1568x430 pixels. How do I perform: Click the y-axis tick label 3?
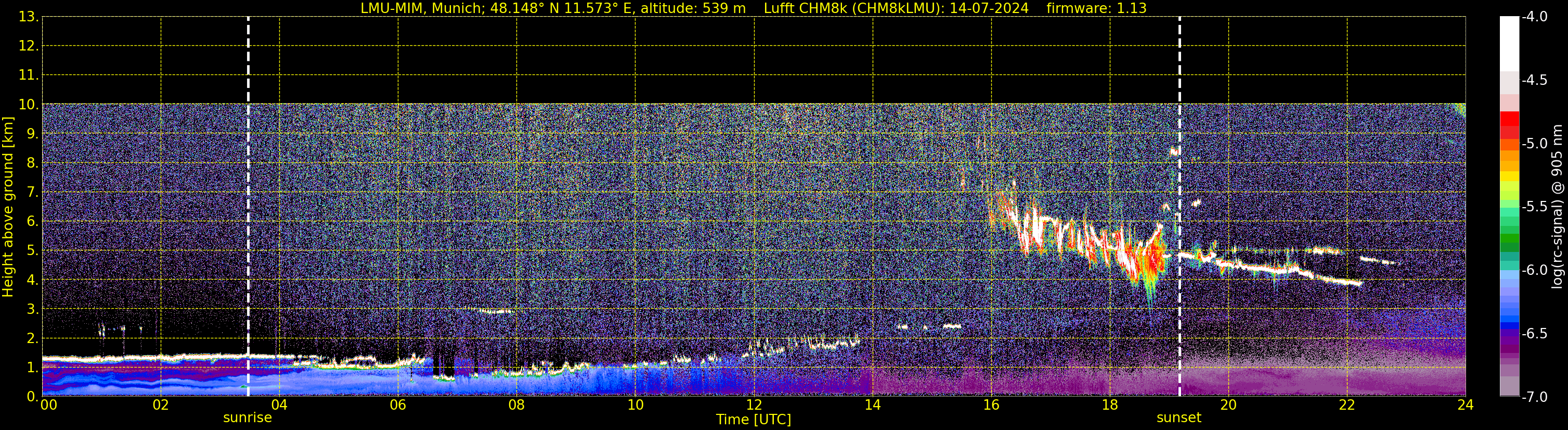pos(32,309)
